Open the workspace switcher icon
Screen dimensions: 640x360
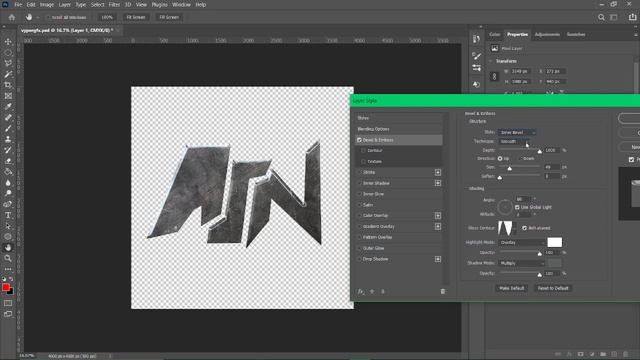coord(614,17)
